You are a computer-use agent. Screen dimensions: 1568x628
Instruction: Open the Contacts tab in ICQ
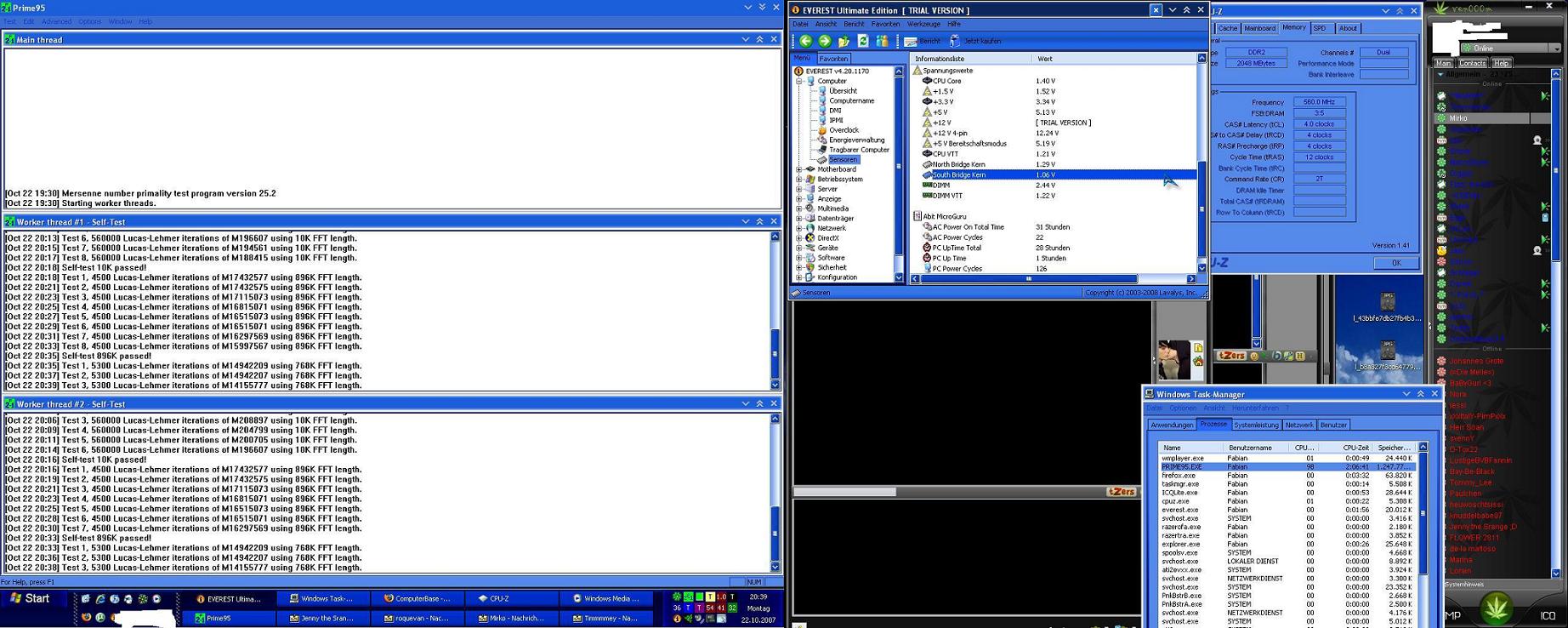pos(1473,63)
